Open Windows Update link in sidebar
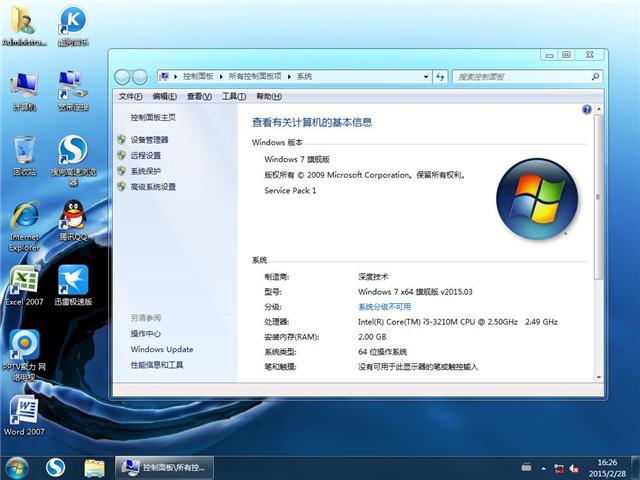 point(162,349)
